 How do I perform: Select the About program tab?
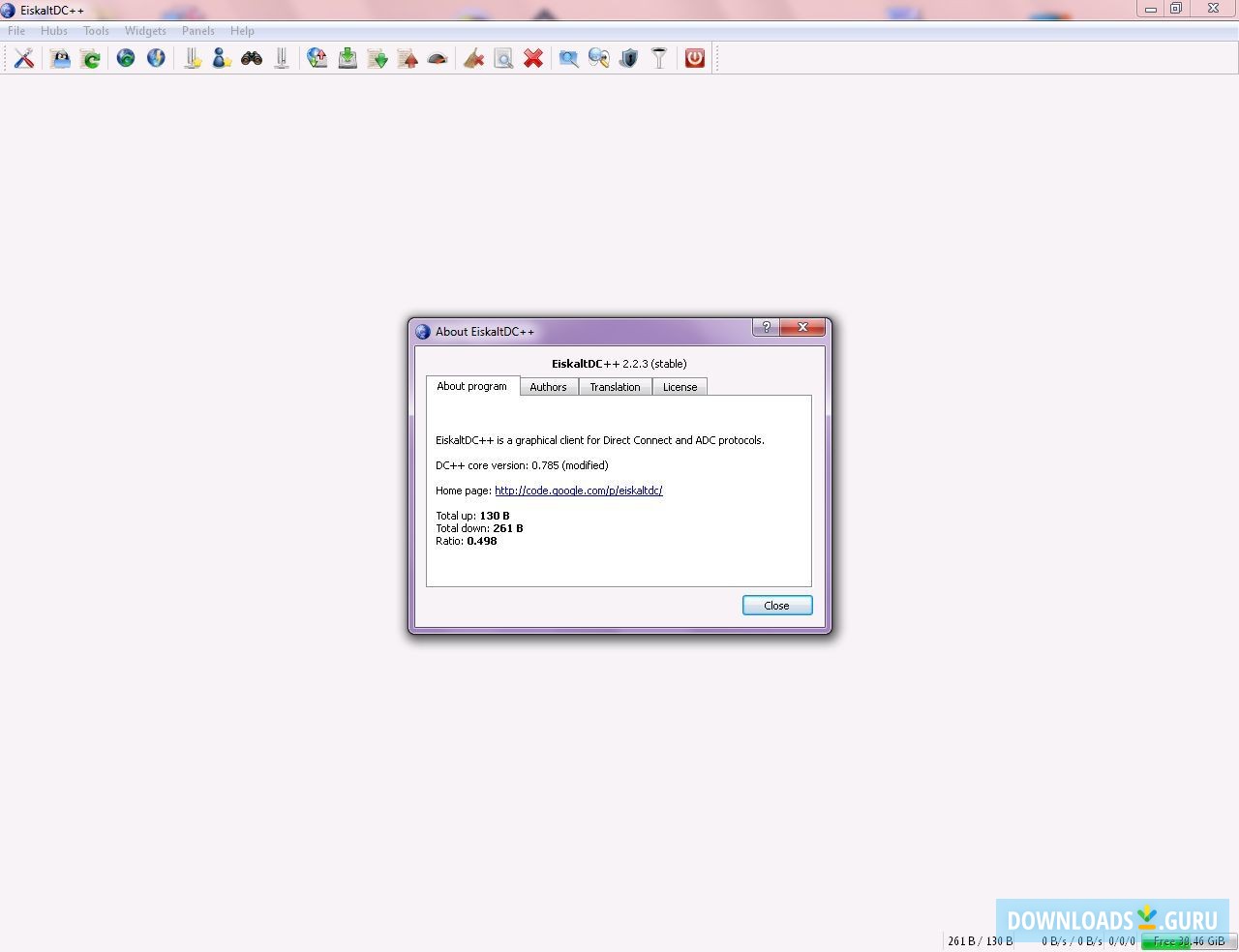click(x=472, y=386)
